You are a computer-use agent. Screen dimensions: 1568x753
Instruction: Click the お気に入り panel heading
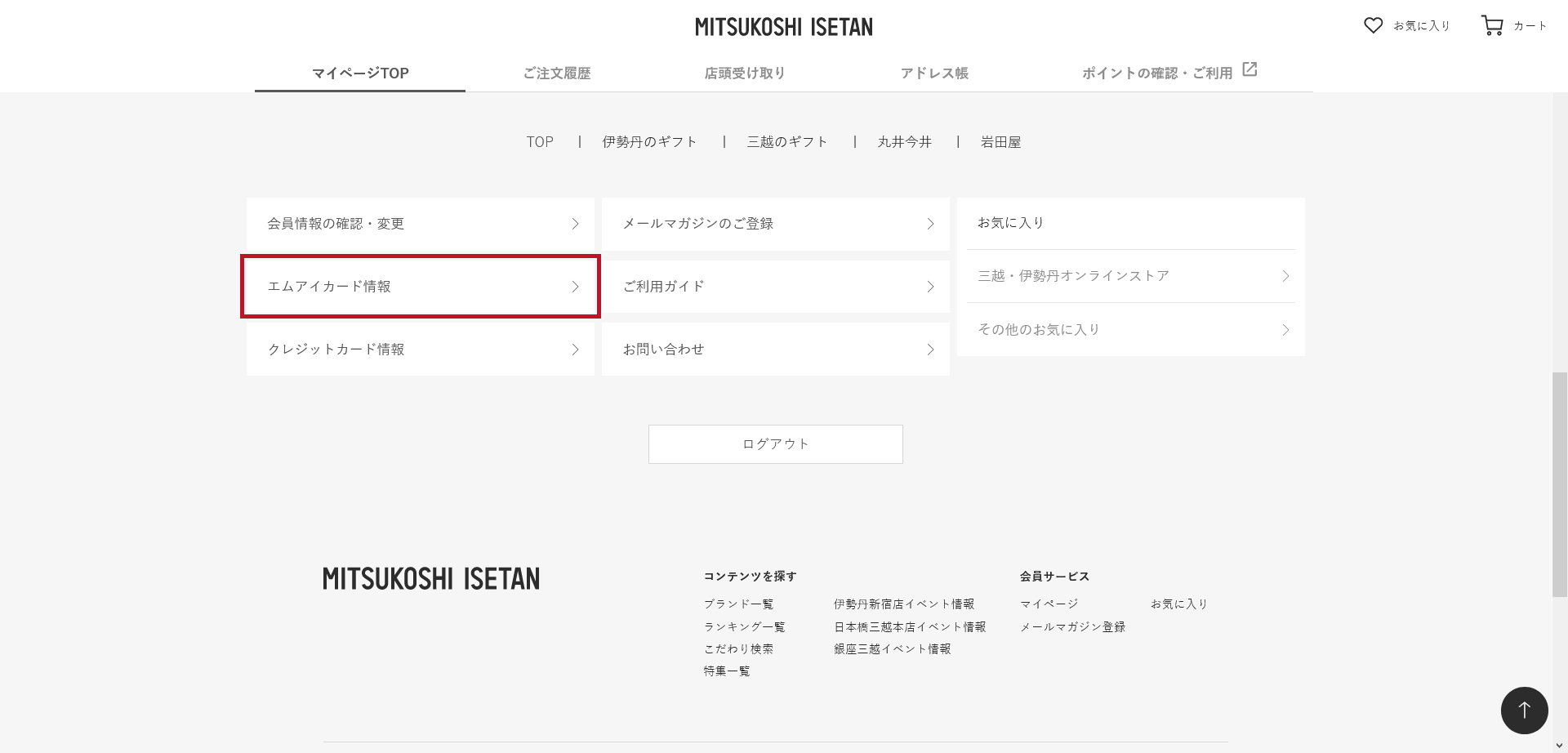1011,223
